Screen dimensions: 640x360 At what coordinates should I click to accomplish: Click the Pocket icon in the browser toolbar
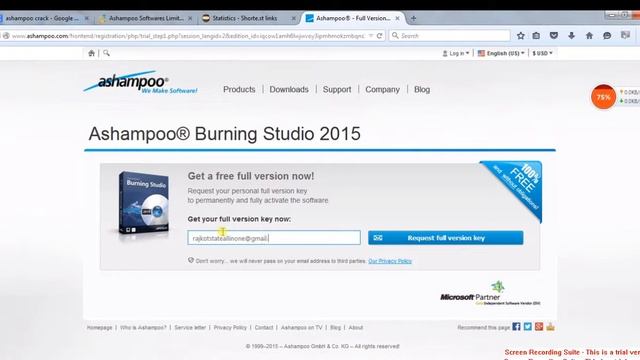tap(554, 36)
